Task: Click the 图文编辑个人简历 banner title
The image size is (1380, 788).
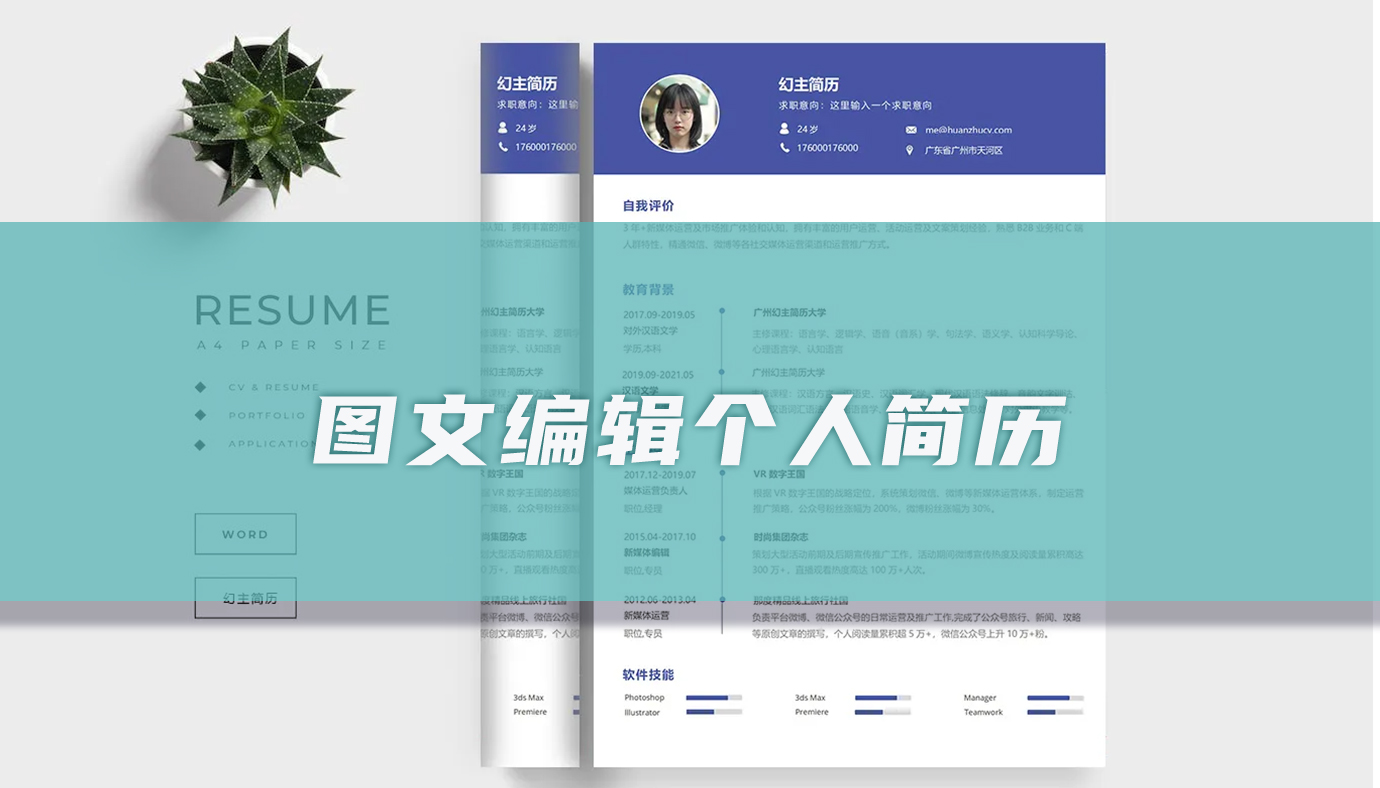Action: point(689,431)
